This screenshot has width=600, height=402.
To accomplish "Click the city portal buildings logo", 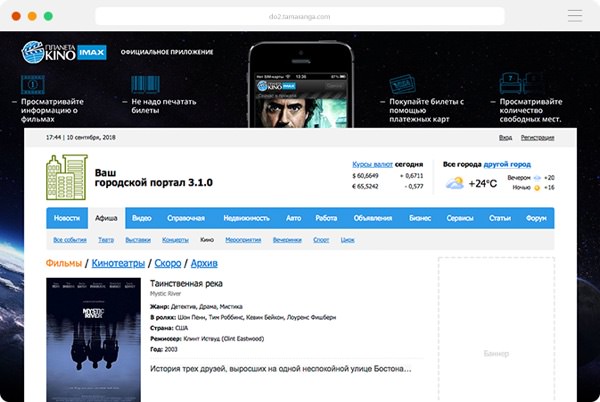I will click(x=67, y=177).
